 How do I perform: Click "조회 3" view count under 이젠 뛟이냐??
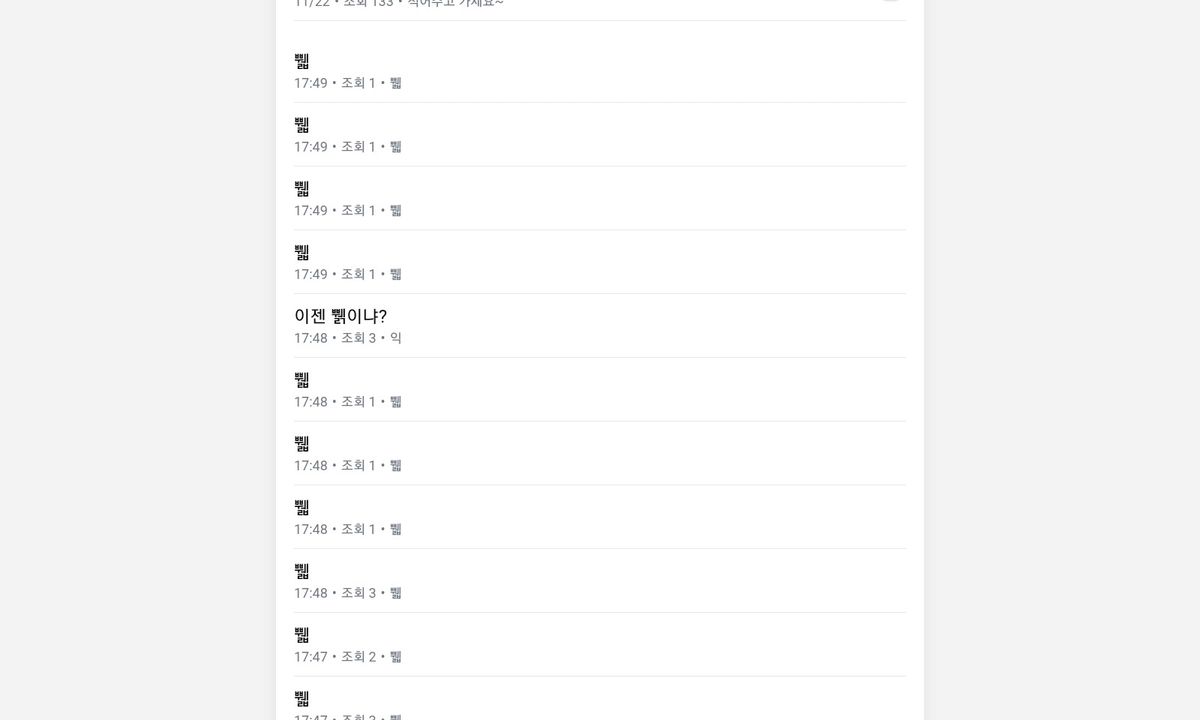[358, 339]
